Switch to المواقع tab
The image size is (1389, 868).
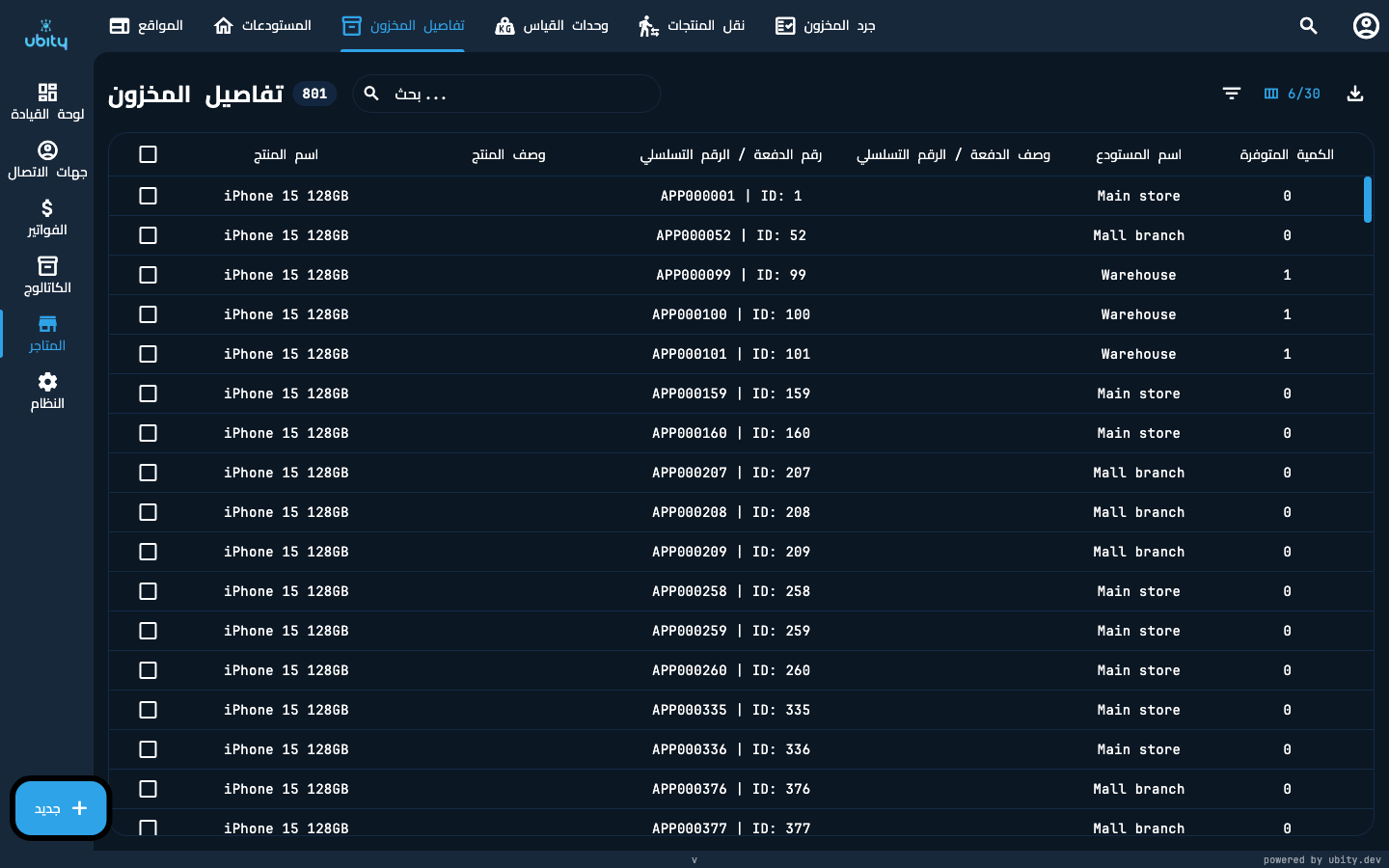(x=147, y=26)
